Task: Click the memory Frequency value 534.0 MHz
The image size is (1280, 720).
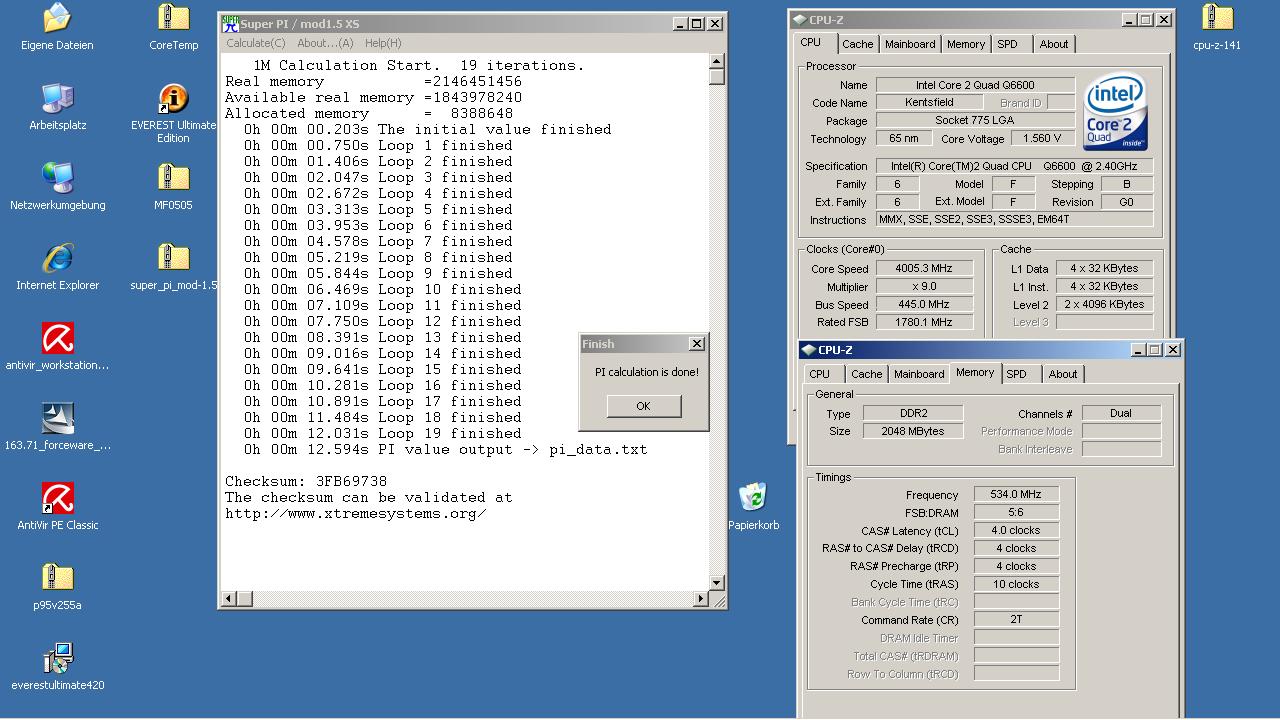Action: [1016, 494]
